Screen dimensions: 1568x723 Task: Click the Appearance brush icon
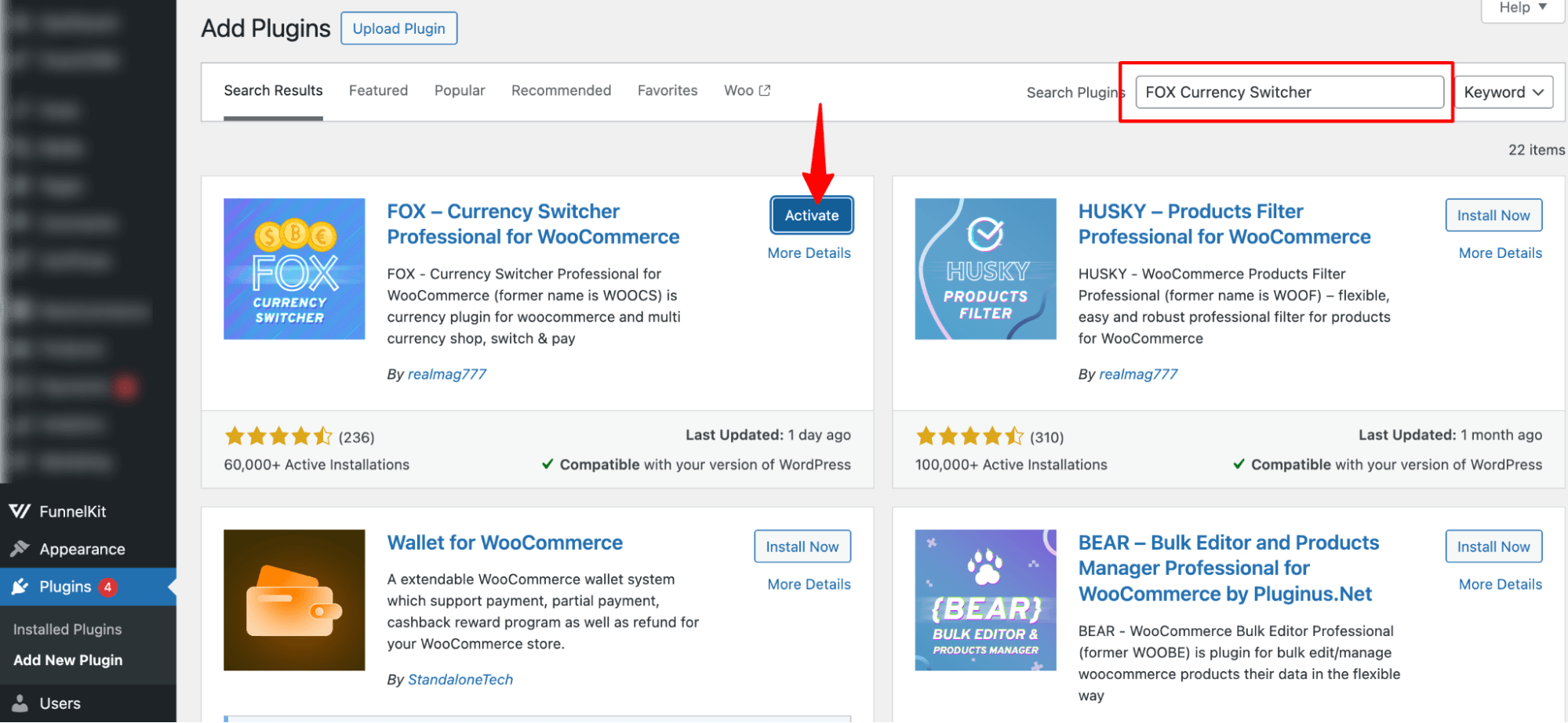point(20,549)
